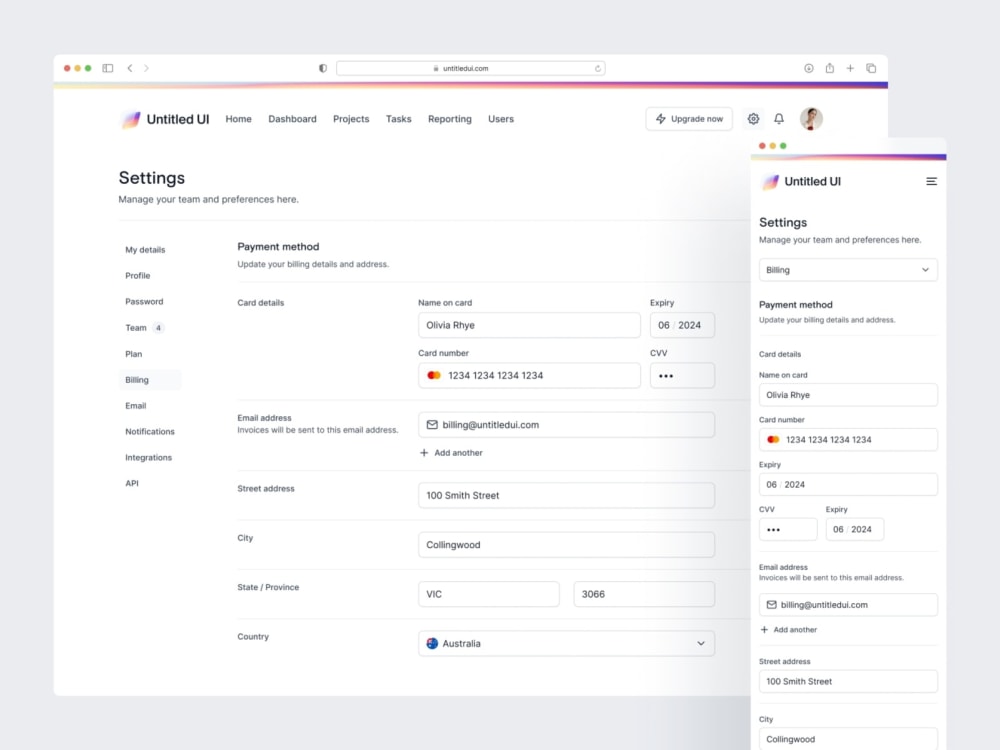Click desktop City field Collingwood
This screenshot has height=750, width=1000.
tap(566, 545)
